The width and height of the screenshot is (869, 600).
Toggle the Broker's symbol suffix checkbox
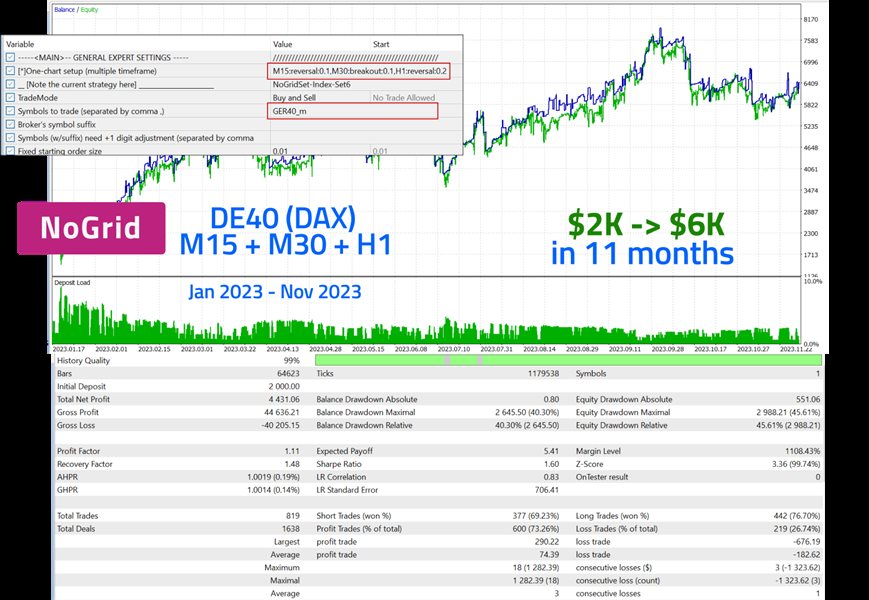click(11, 125)
